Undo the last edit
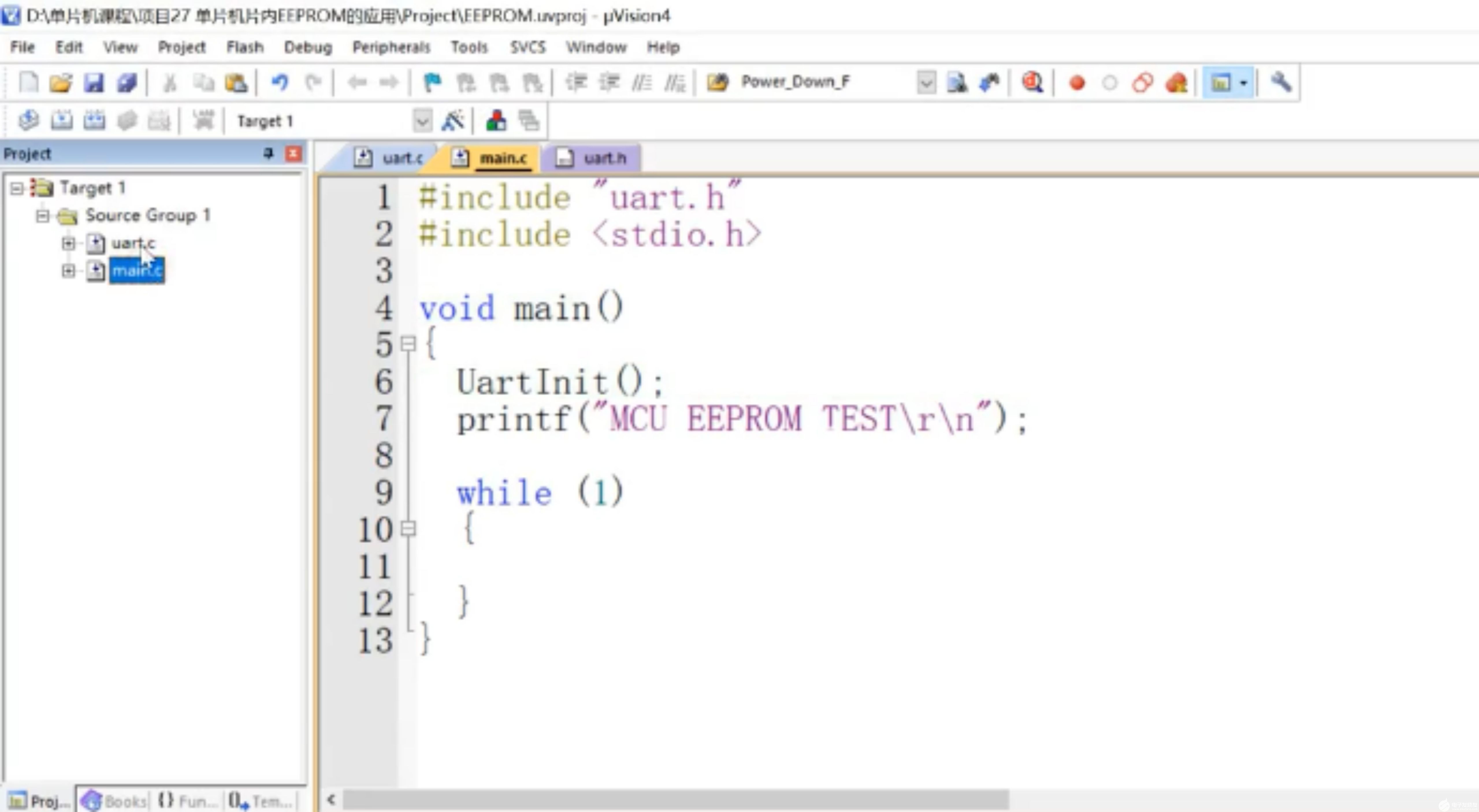Viewport: 1479px width, 812px height. 280,83
